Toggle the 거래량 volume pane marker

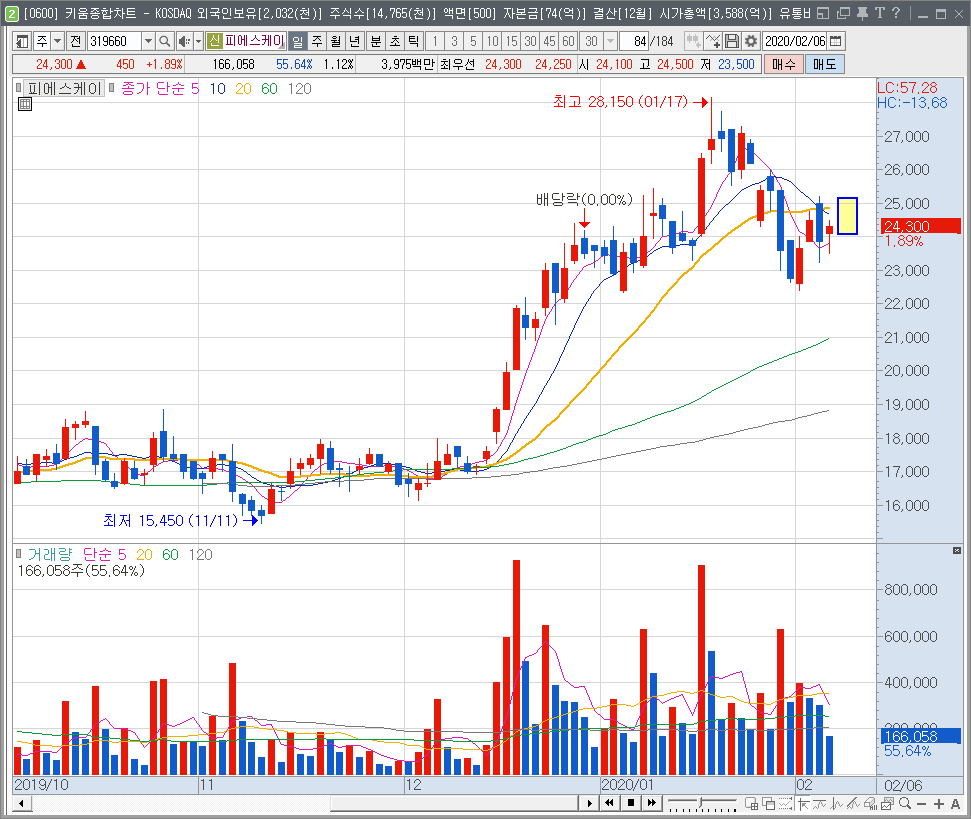(x=19, y=553)
